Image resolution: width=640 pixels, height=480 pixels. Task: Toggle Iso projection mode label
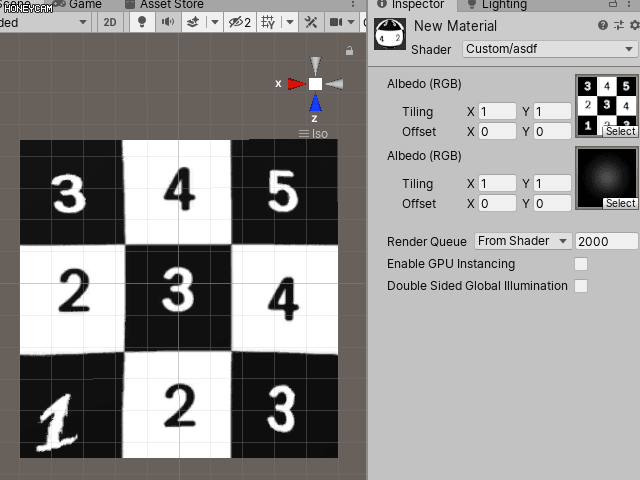[x=313, y=134]
